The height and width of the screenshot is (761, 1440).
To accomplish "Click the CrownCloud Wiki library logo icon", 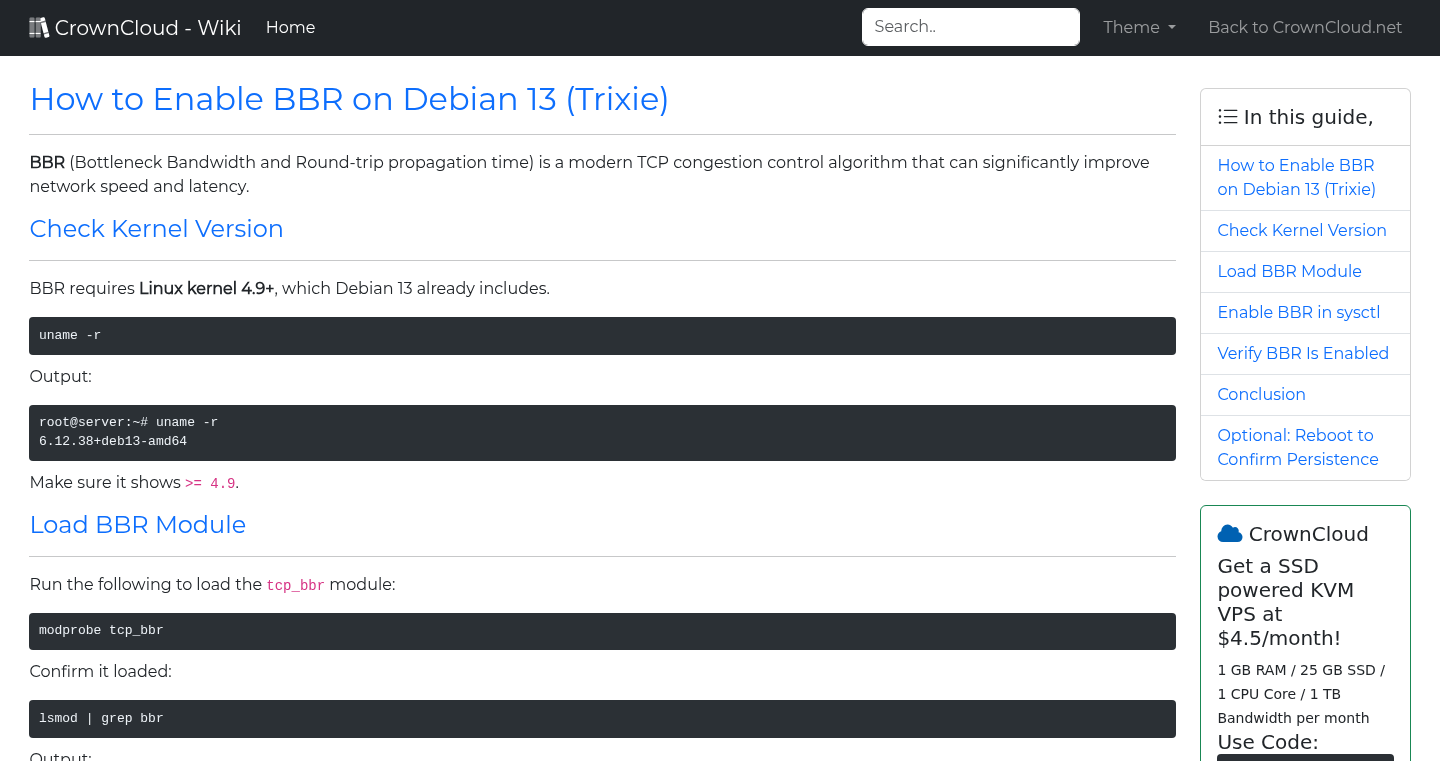I will tap(39, 26).
